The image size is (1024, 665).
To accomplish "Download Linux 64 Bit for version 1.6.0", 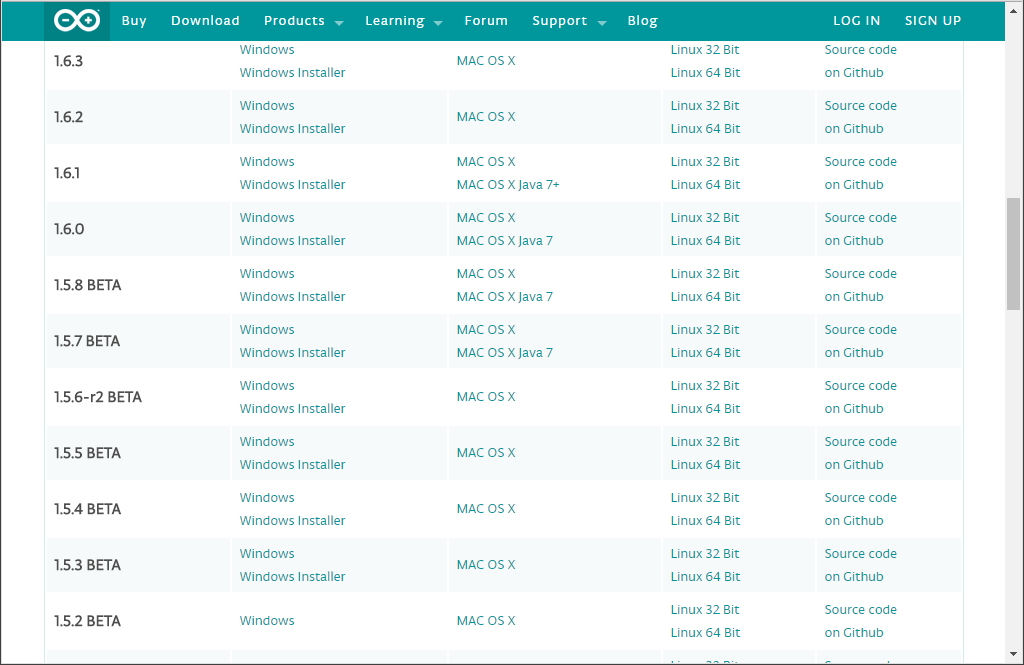I will coord(705,241).
